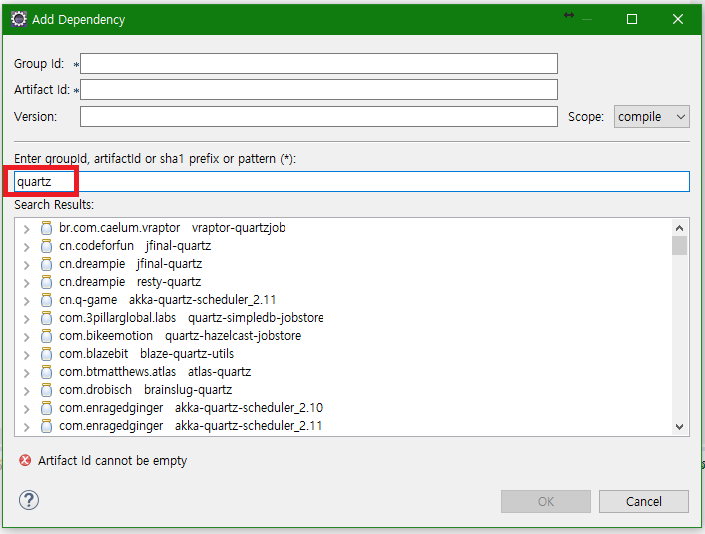This screenshot has width=705, height=534.
Task: Select the atlas-quartz result text
Action: 219,372
